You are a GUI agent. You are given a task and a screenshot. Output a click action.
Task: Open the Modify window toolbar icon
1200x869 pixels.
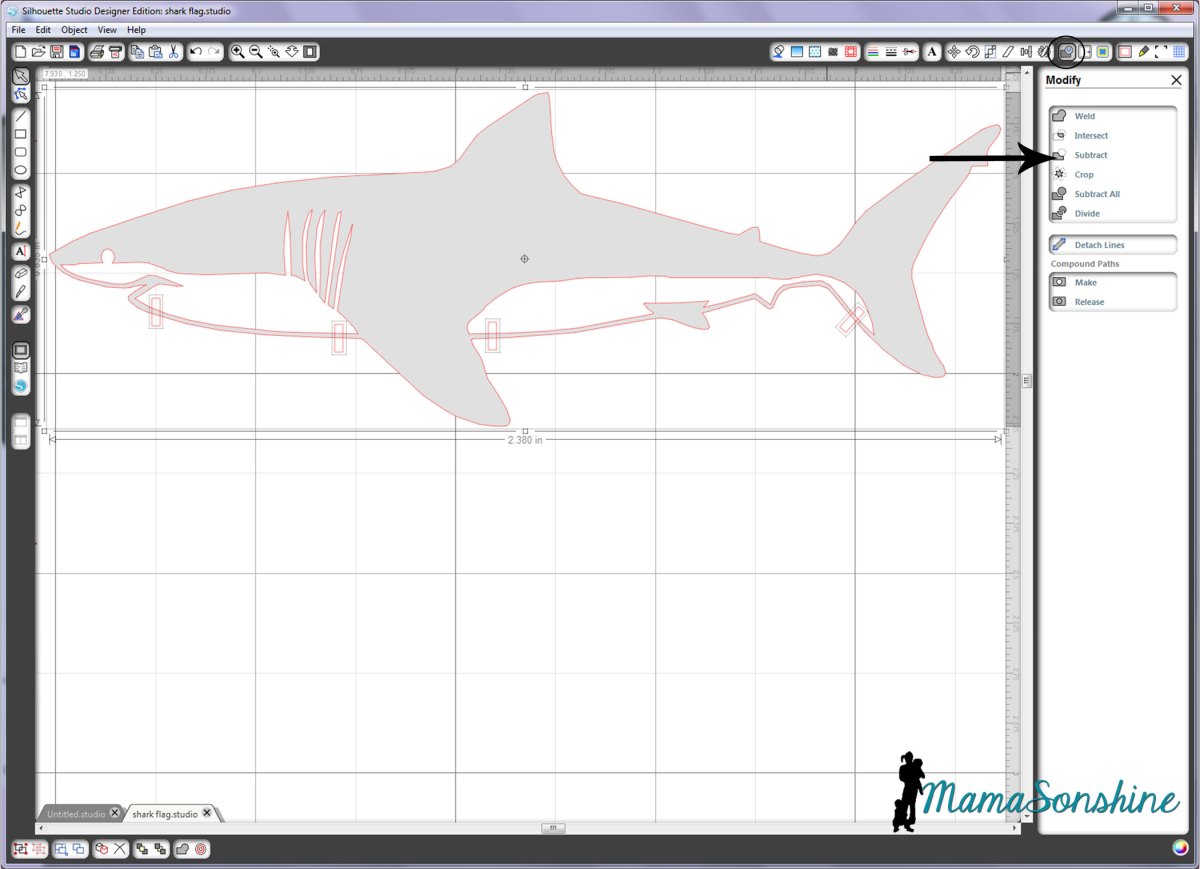[1067, 51]
